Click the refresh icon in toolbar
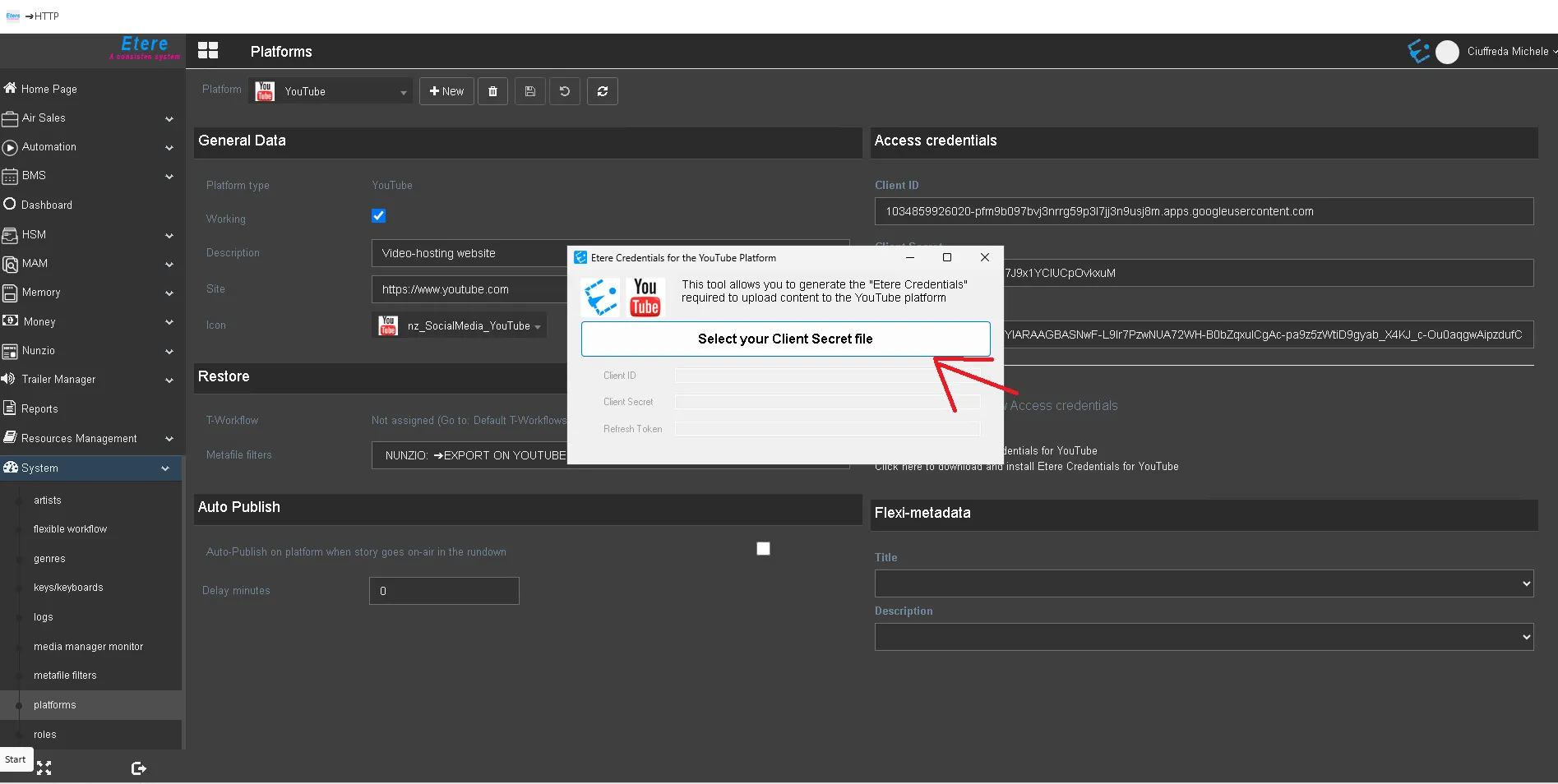Image resolution: width=1558 pixels, height=784 pixels. (603, 91)
